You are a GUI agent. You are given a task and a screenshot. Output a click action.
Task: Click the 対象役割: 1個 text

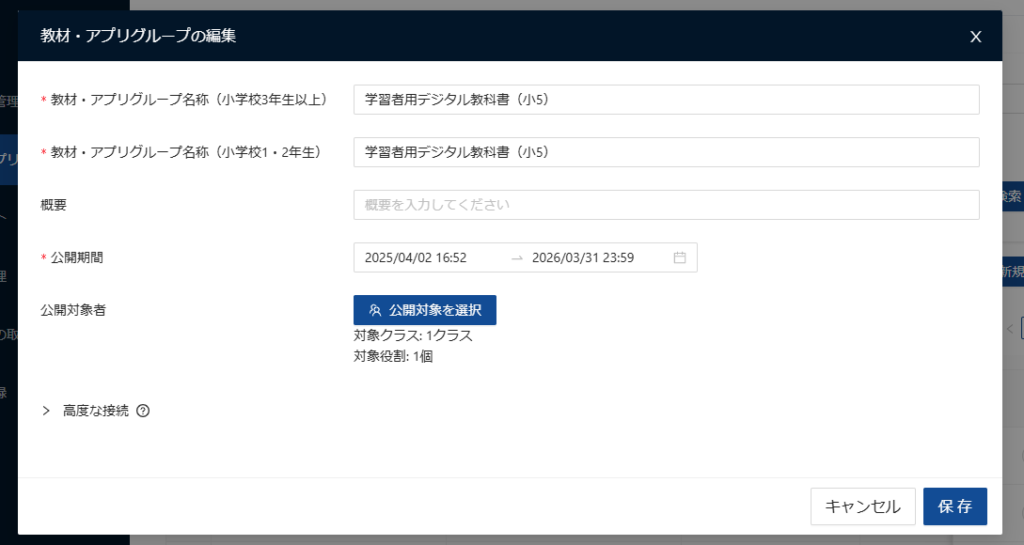click(x=393, y=356)
